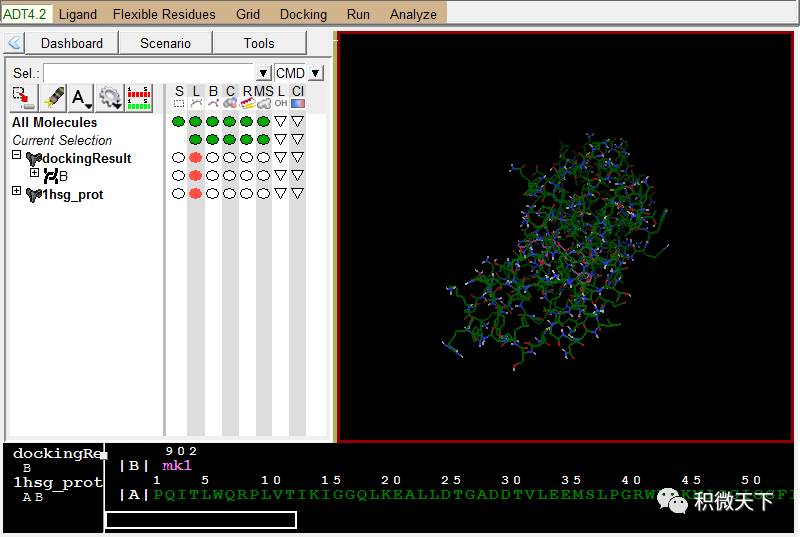Open the letter A label options
The width and height of the screenshot is (800, 537).
(x=81, y=97)
